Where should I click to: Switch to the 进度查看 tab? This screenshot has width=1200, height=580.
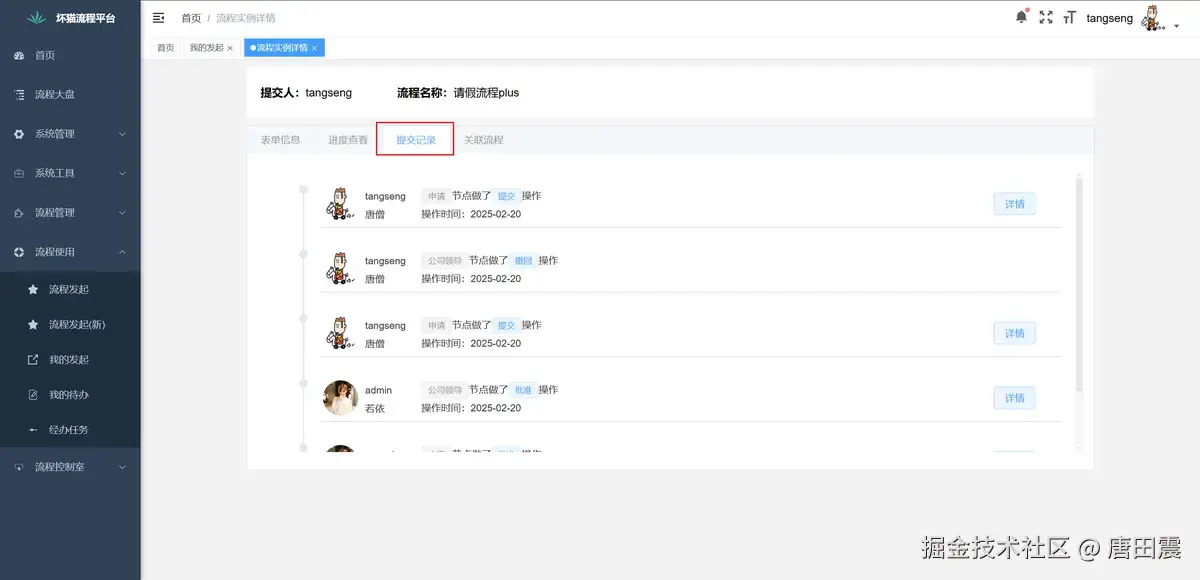(x=348, y=140)
